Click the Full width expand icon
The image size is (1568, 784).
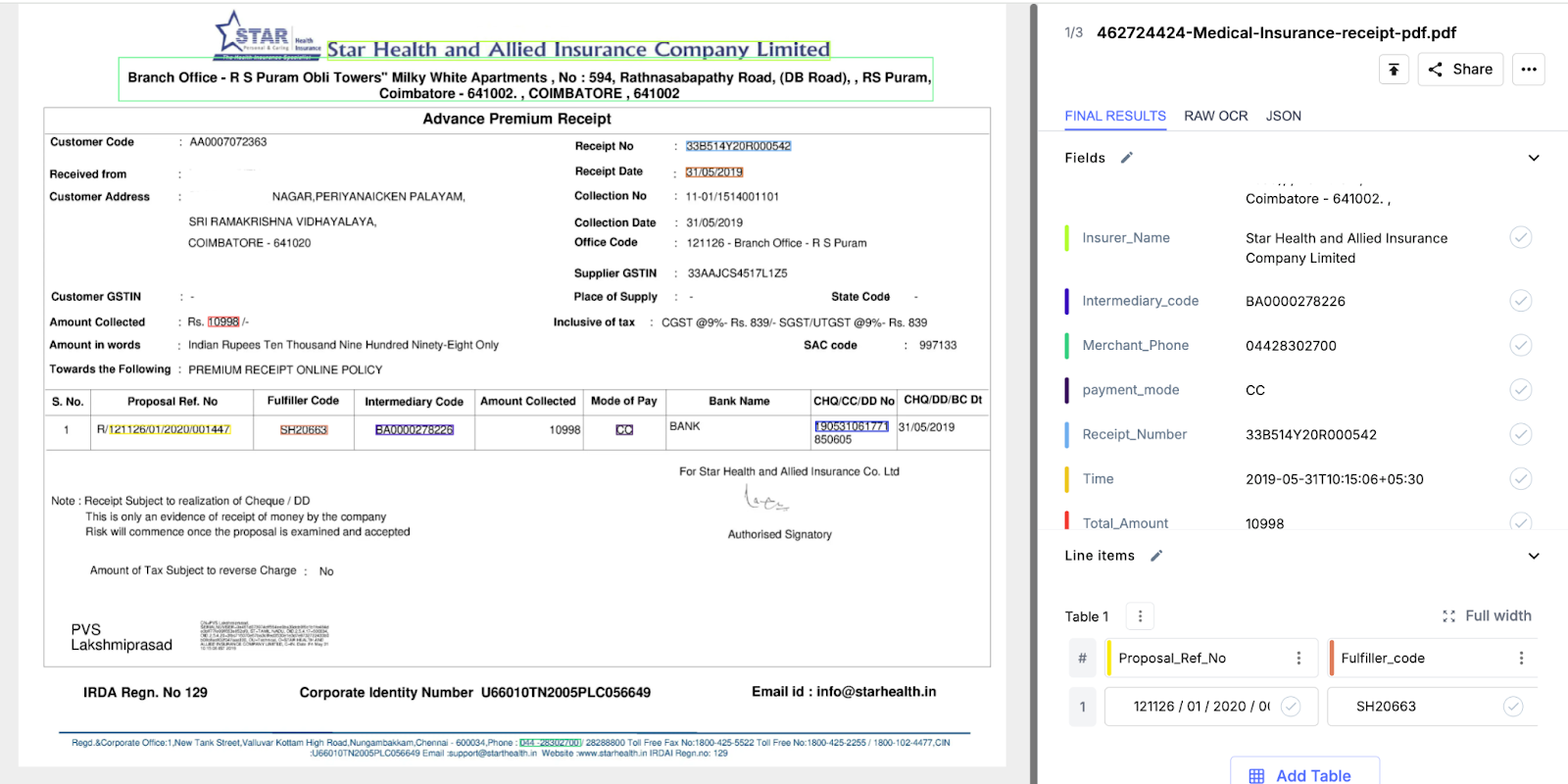tap(1448, 616)
